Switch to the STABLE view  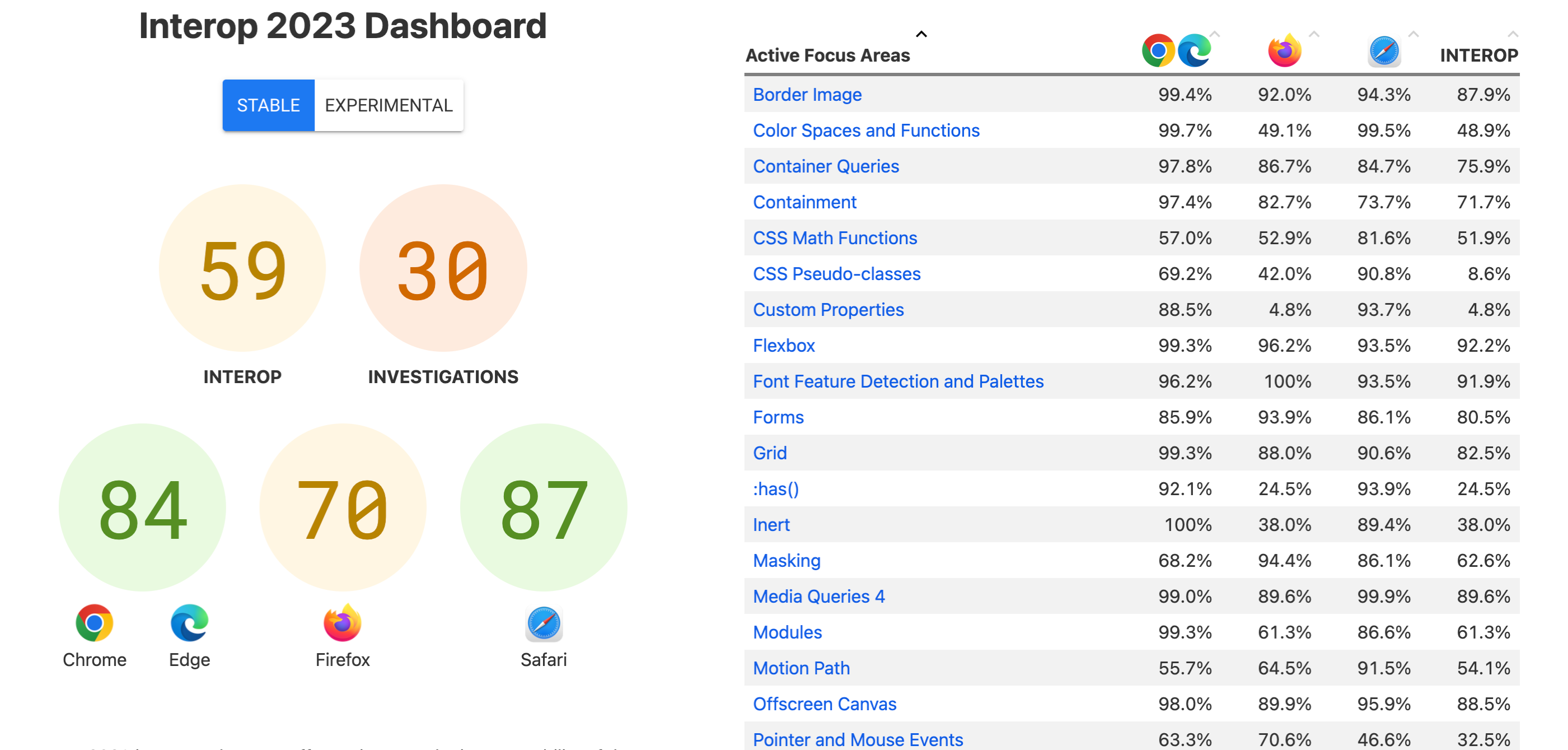(x=269, y=105)
